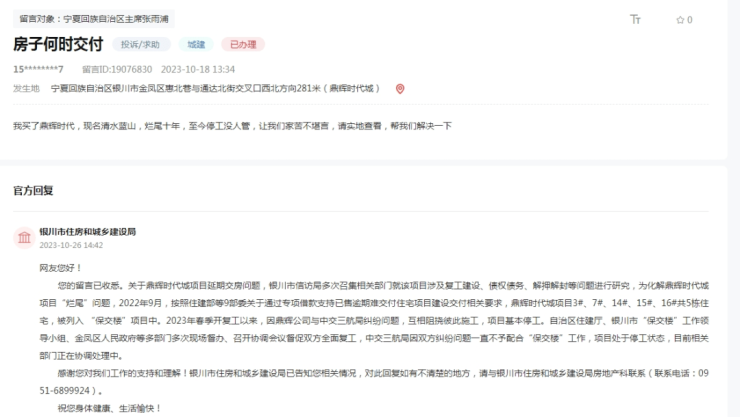This screenshot has width=740, height=417.
Task: Click the housing bureau avatar icon
Action: [23, 237]
